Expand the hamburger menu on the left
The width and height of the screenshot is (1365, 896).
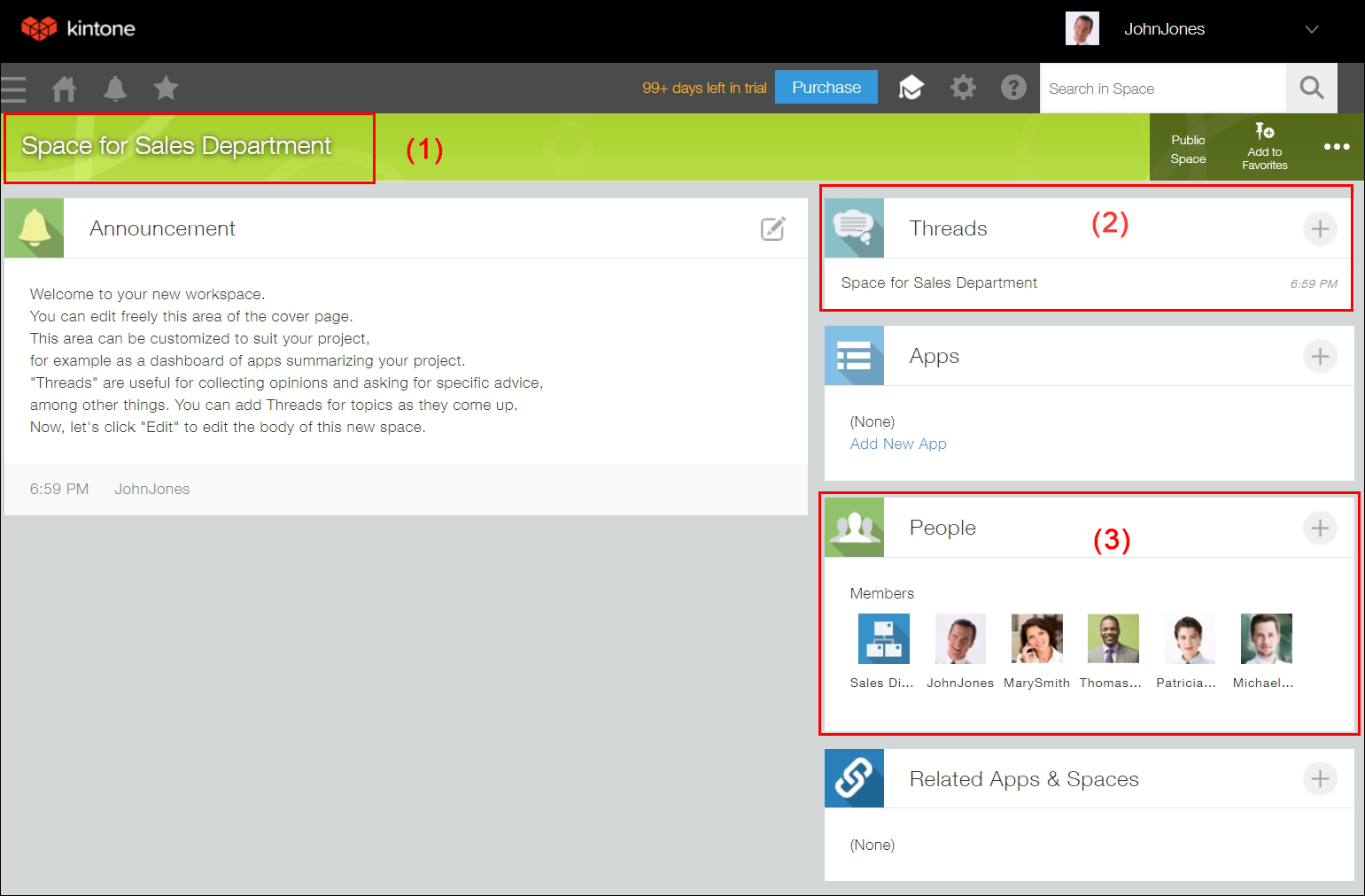(x=14, y=89)
